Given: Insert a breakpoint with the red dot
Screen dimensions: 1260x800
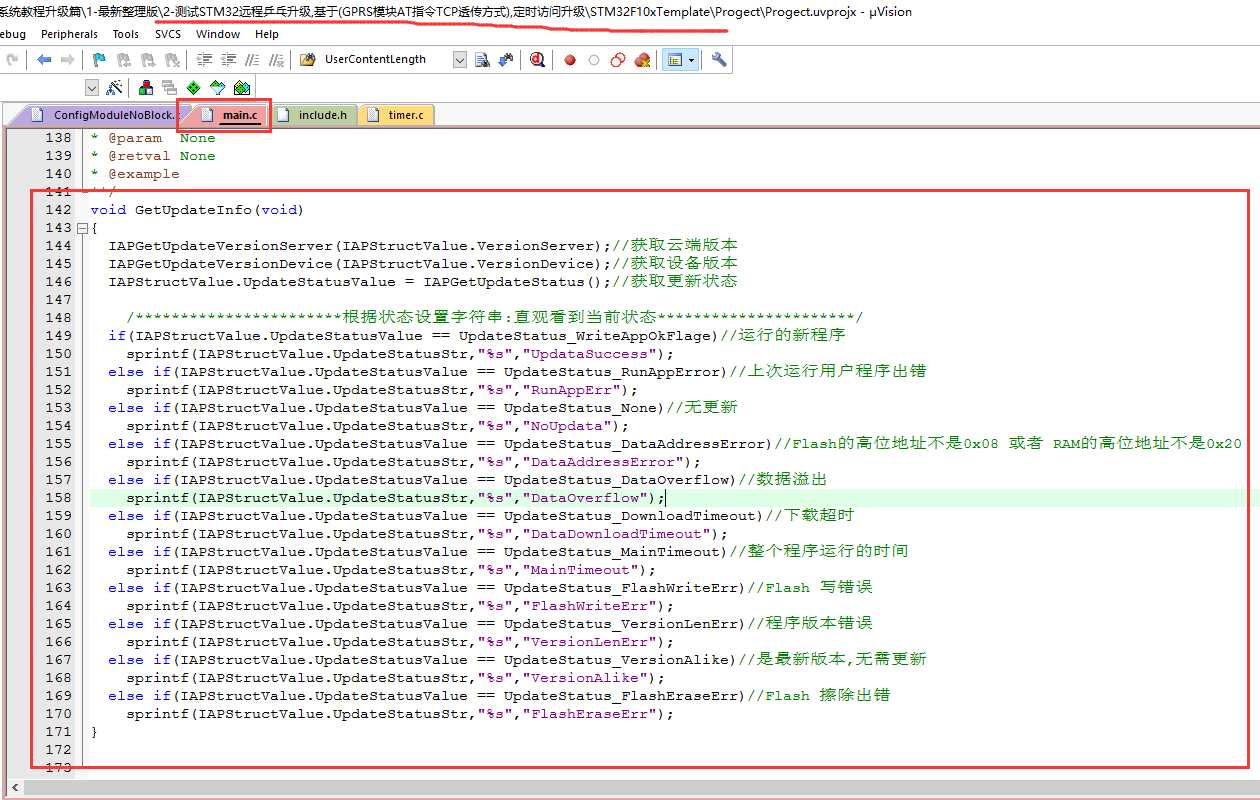Looking at the screenshot, I should (570, 60).
